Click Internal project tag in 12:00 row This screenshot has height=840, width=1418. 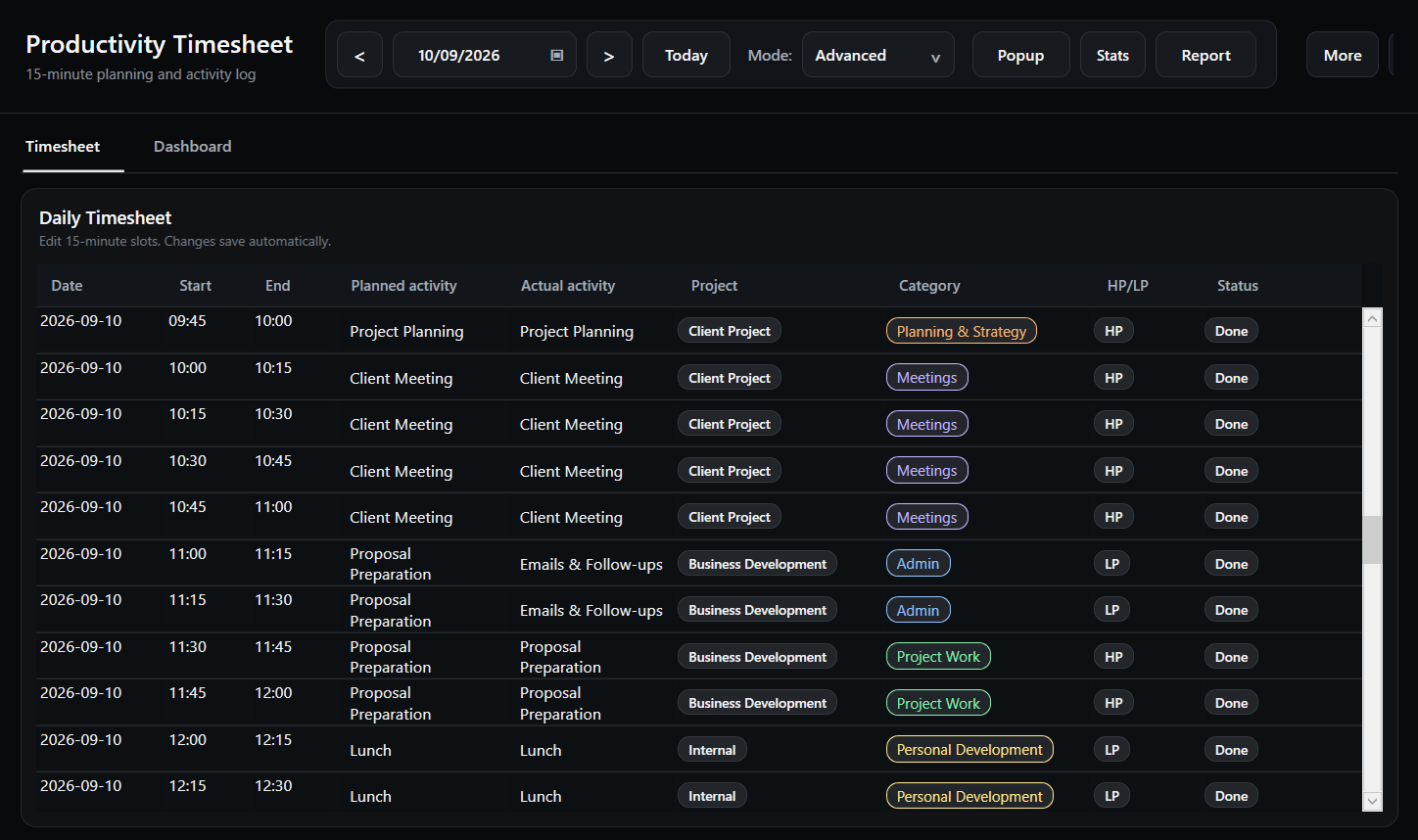tap(712, 750)
